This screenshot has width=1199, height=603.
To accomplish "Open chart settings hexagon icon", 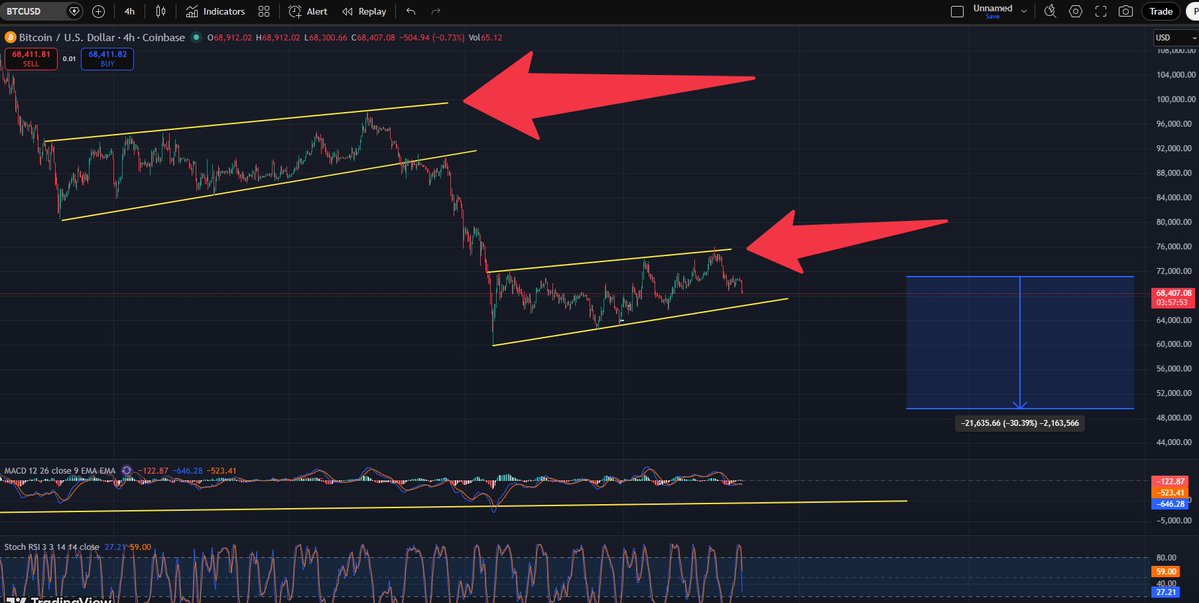I will click(1076, 11).
